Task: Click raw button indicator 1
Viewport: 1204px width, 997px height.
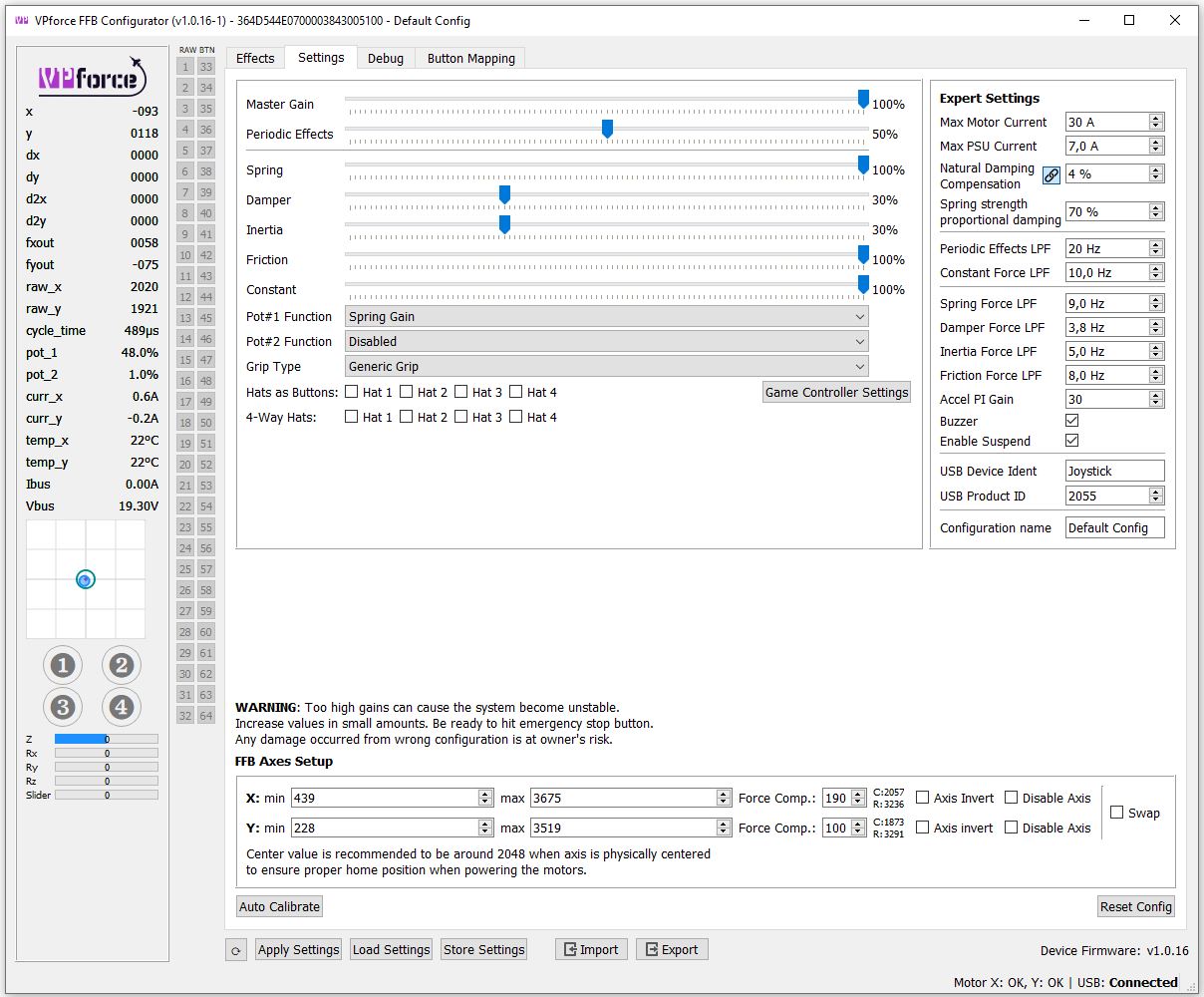Action: (x=185, y=67)
